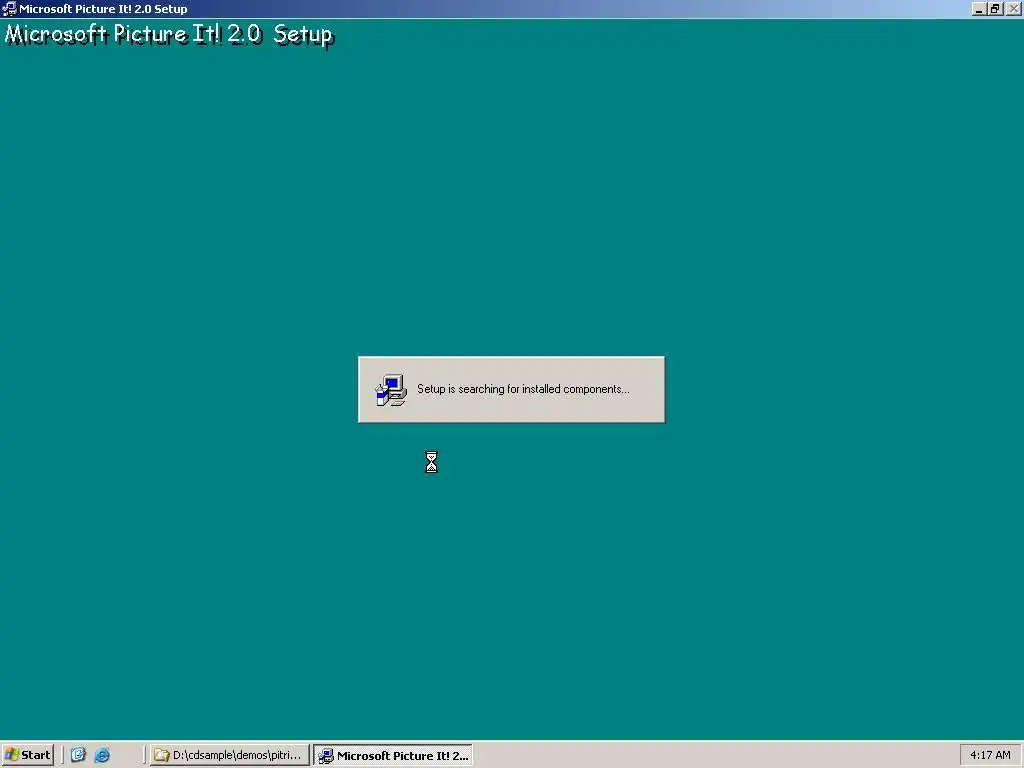
Task: Close the Picture It! 2.0 Setup window
Action: pos(1014,9)
